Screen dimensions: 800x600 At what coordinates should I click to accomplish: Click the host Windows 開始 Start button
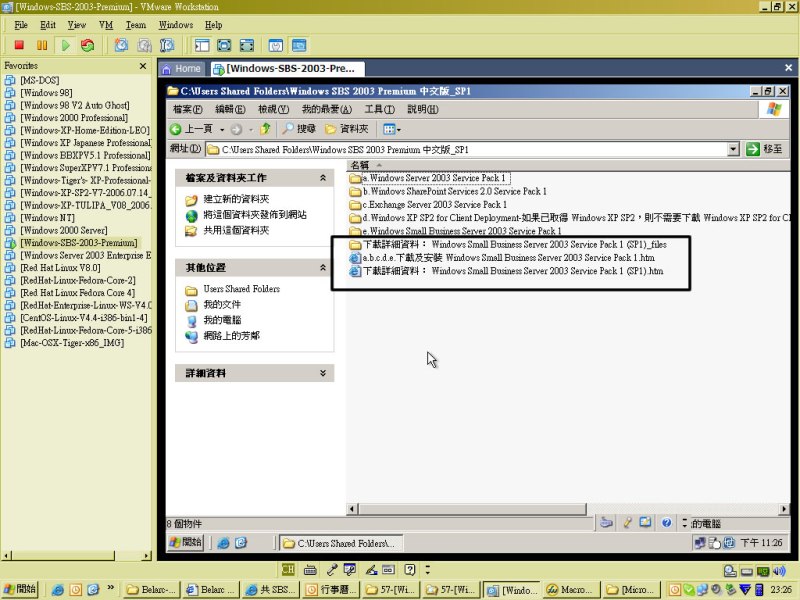pyautogui.click(x=20, y=589)
